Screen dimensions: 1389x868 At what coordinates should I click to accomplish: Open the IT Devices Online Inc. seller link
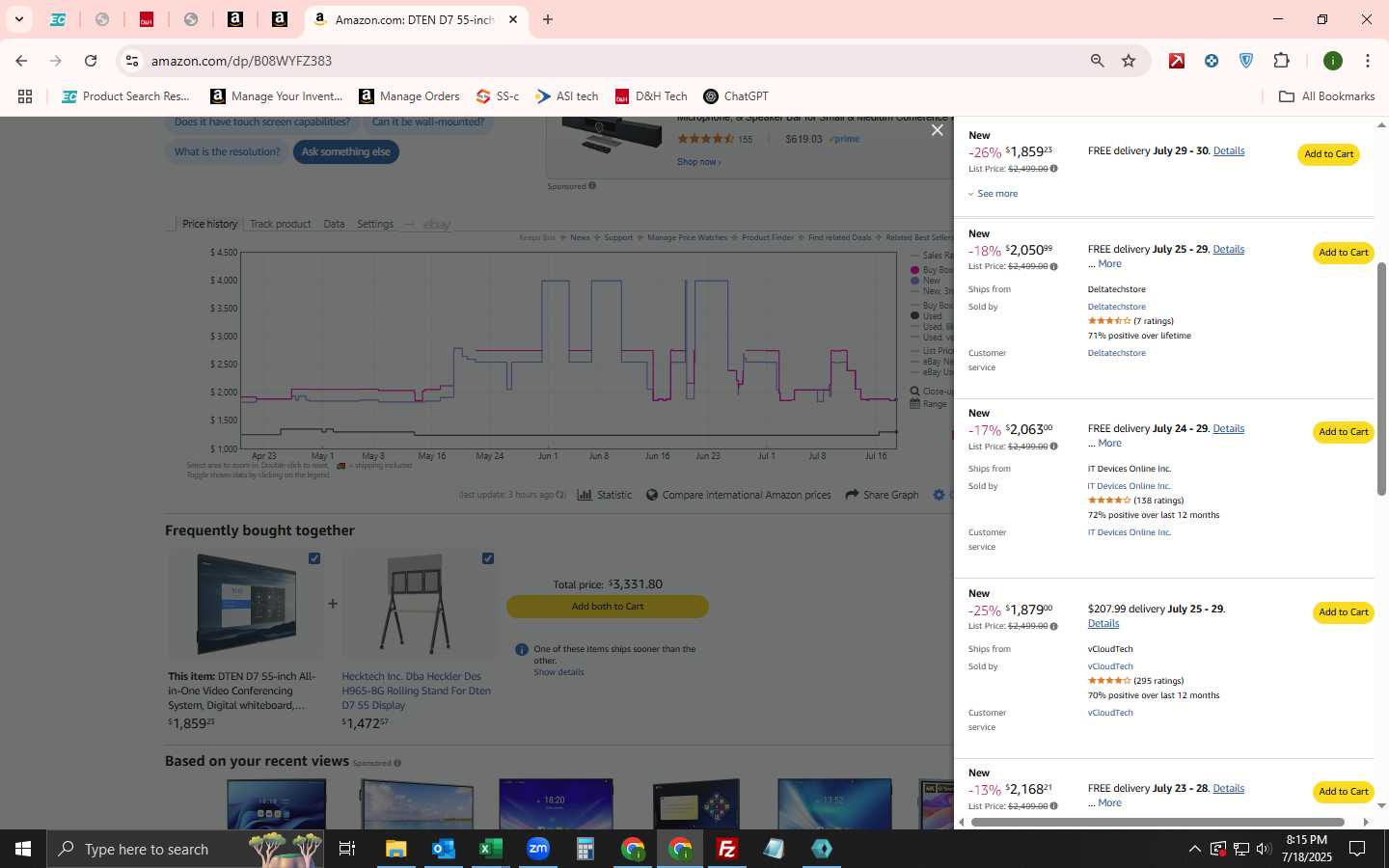1129,486
